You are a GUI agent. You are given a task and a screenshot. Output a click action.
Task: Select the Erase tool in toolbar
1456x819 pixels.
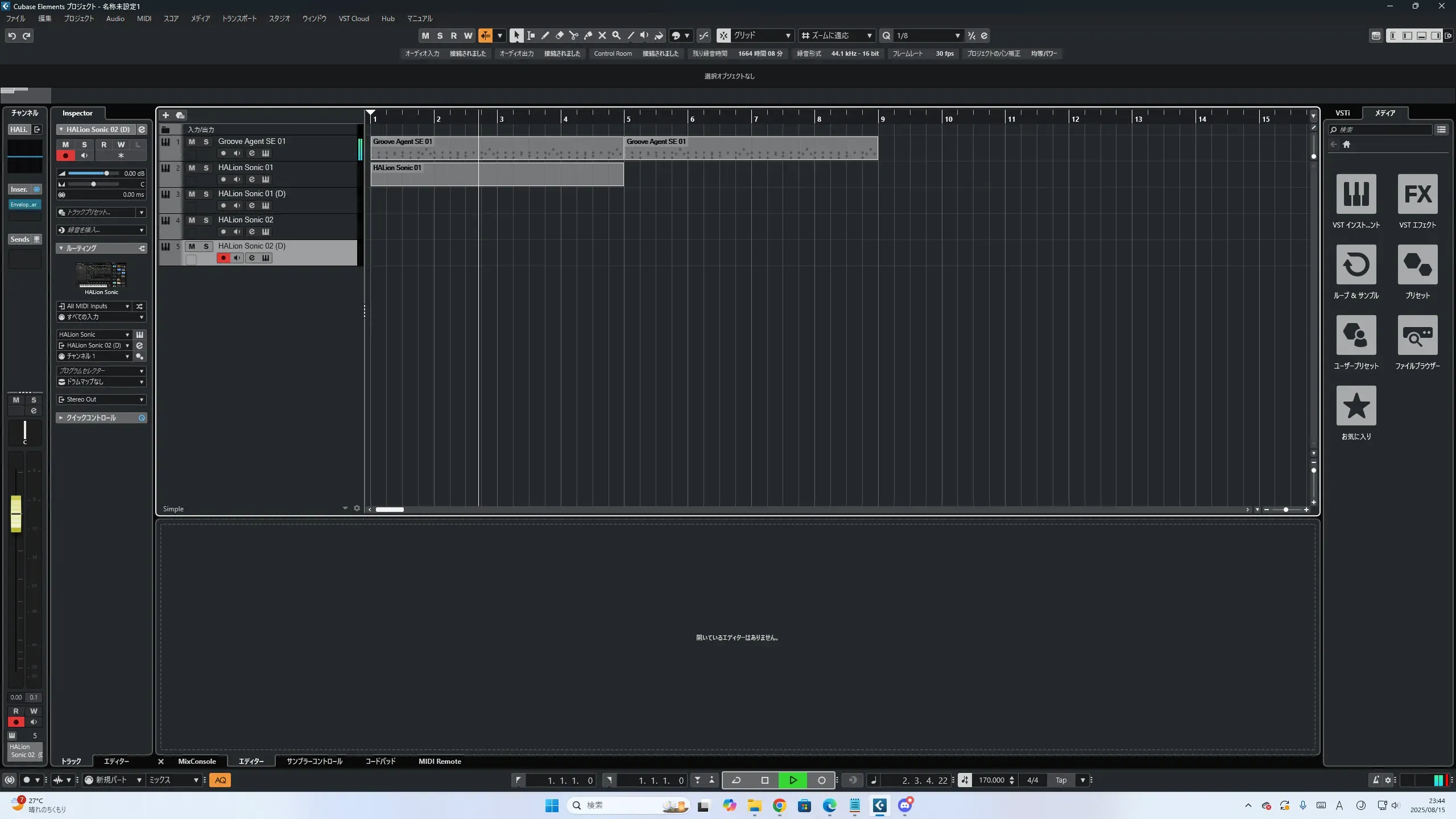tap(559, 36)
